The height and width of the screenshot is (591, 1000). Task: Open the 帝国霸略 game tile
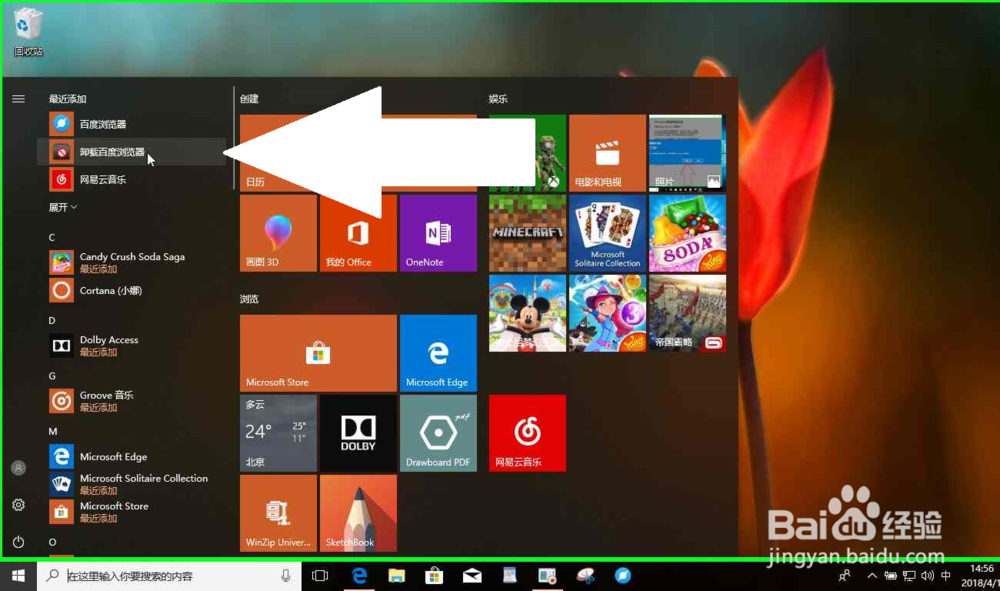pyautogui.click(x=687, y=313)
